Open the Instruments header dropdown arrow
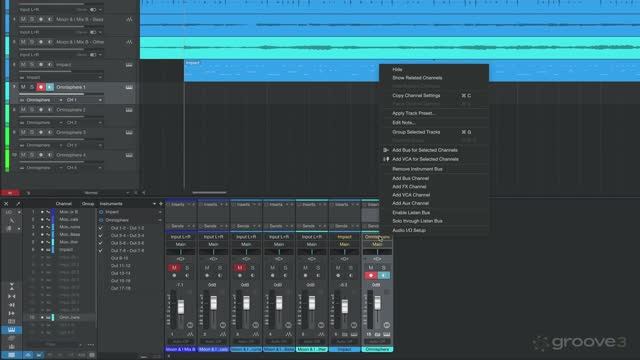 [x=154, y=204]
